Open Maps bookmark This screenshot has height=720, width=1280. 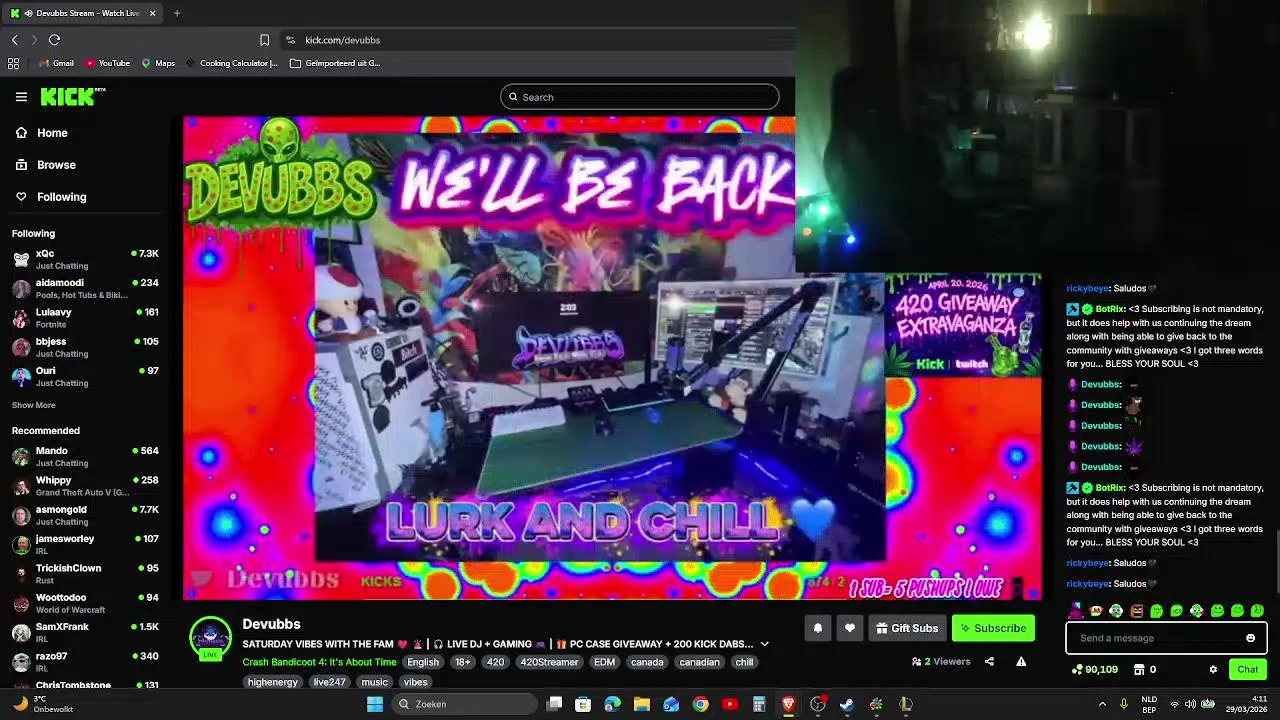pos(158,63)
